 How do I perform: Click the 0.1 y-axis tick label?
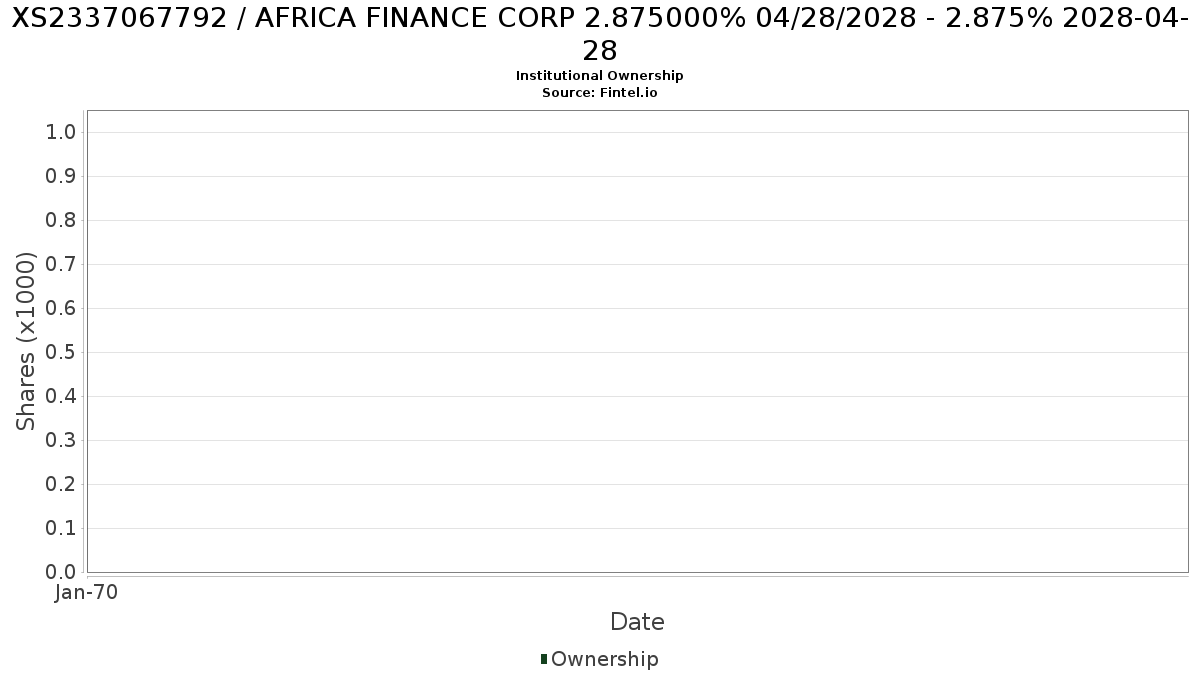[61, 528]
